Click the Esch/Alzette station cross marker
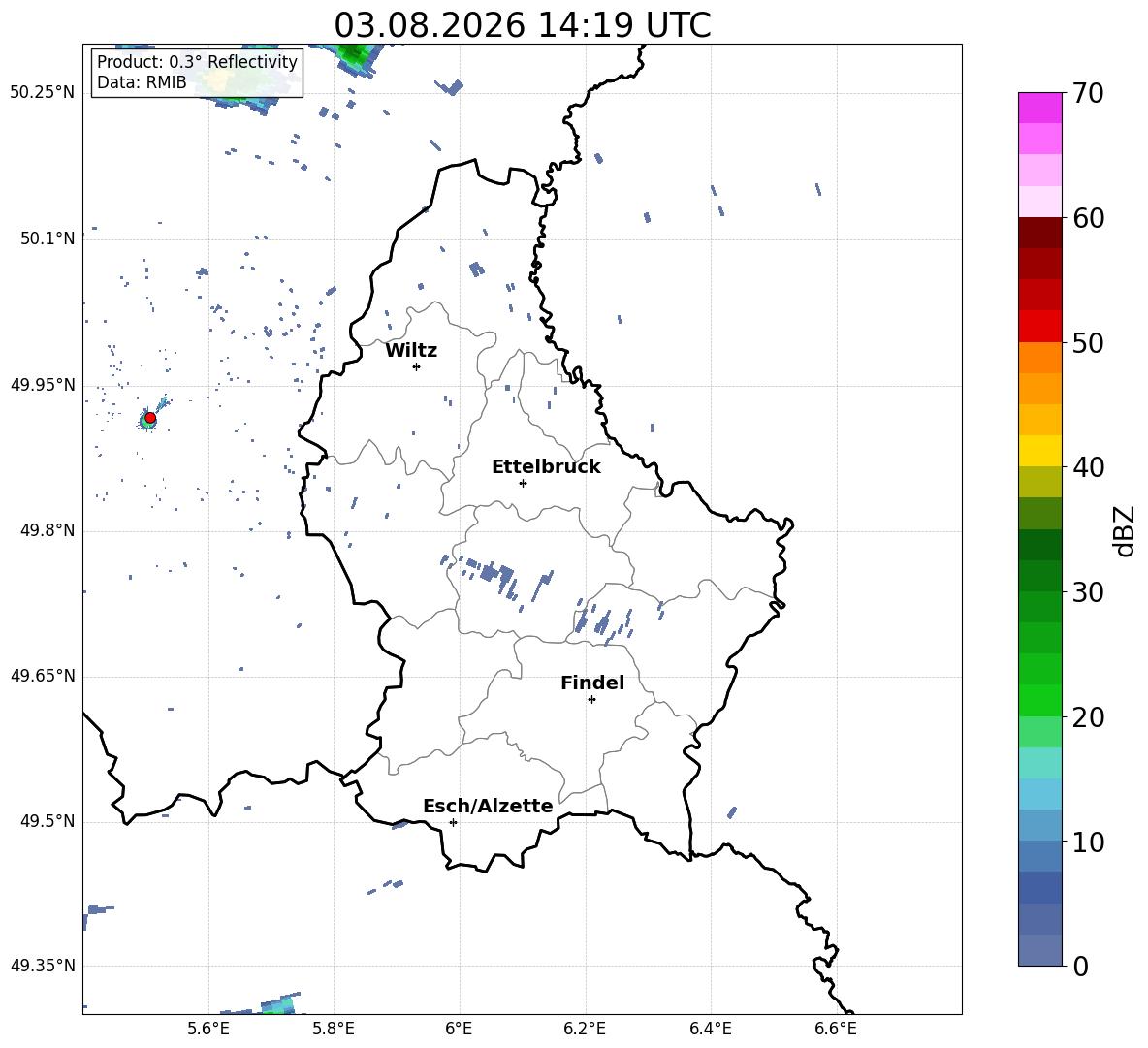 tap(453, 822)
